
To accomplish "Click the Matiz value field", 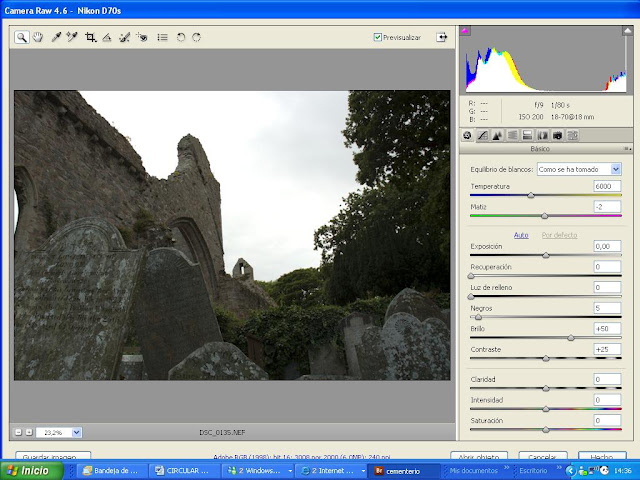I will pyautogui.click(x=607, y=207).
